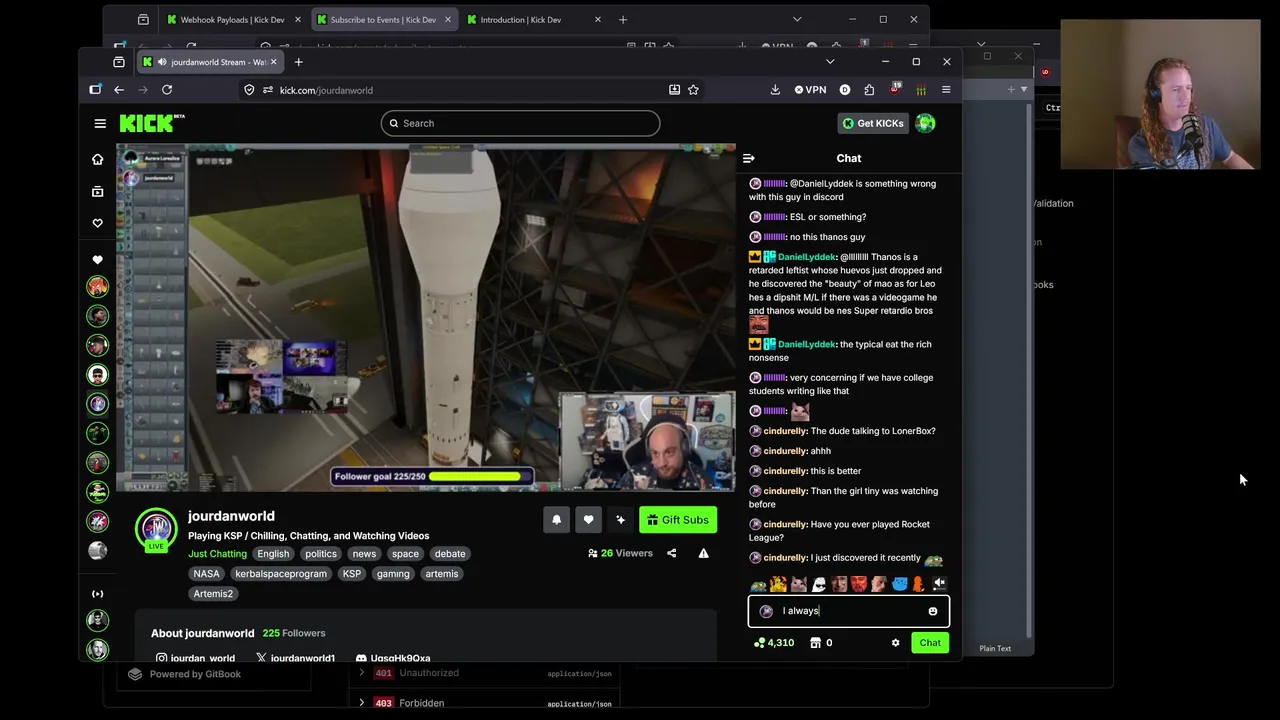Viewport: 1280px width, 720px height.
Task: Click the first emote in emote row
Action: point(758,584)
